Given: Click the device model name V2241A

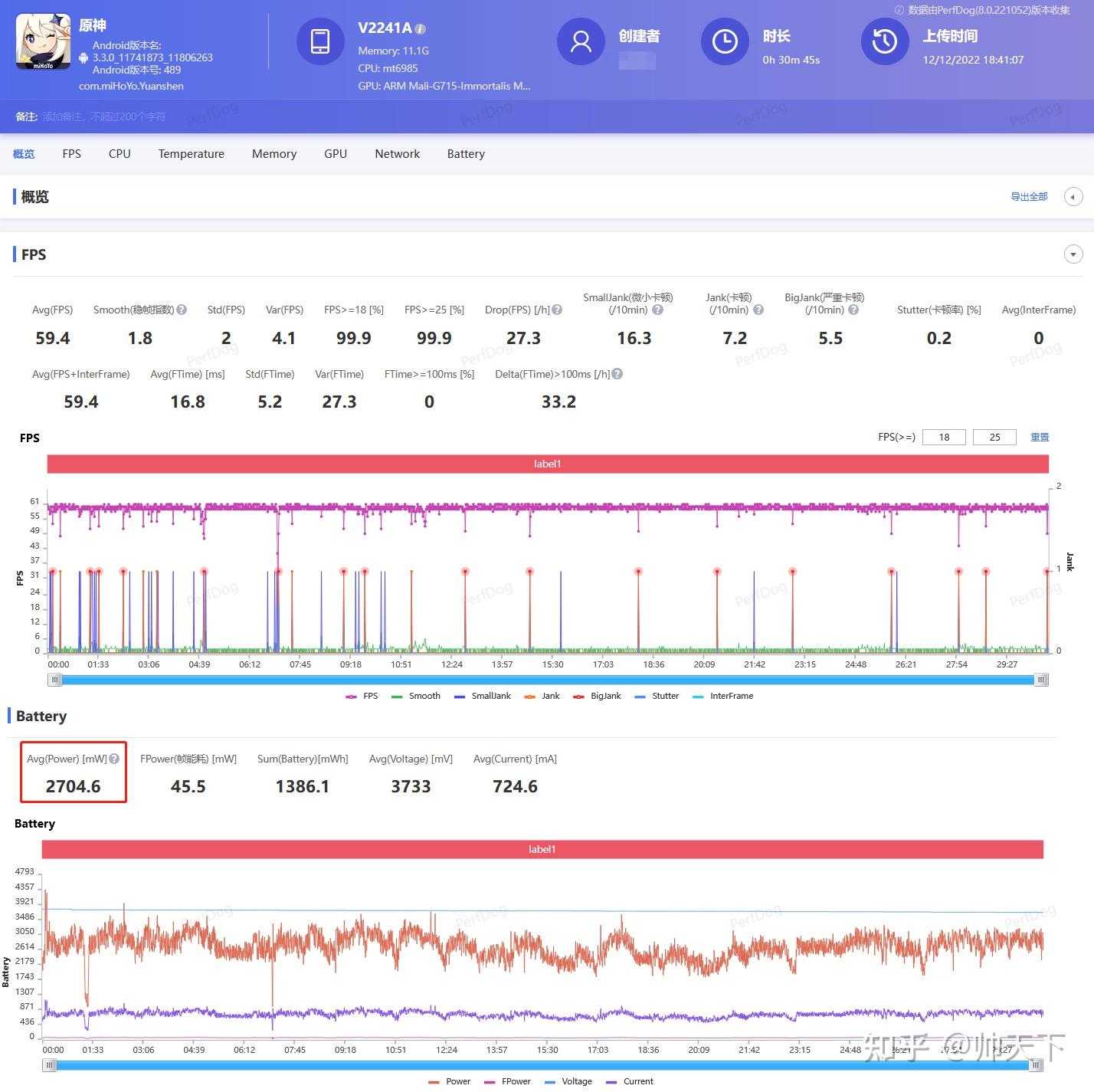Looking at the screenshot, I should coord(385,28).
